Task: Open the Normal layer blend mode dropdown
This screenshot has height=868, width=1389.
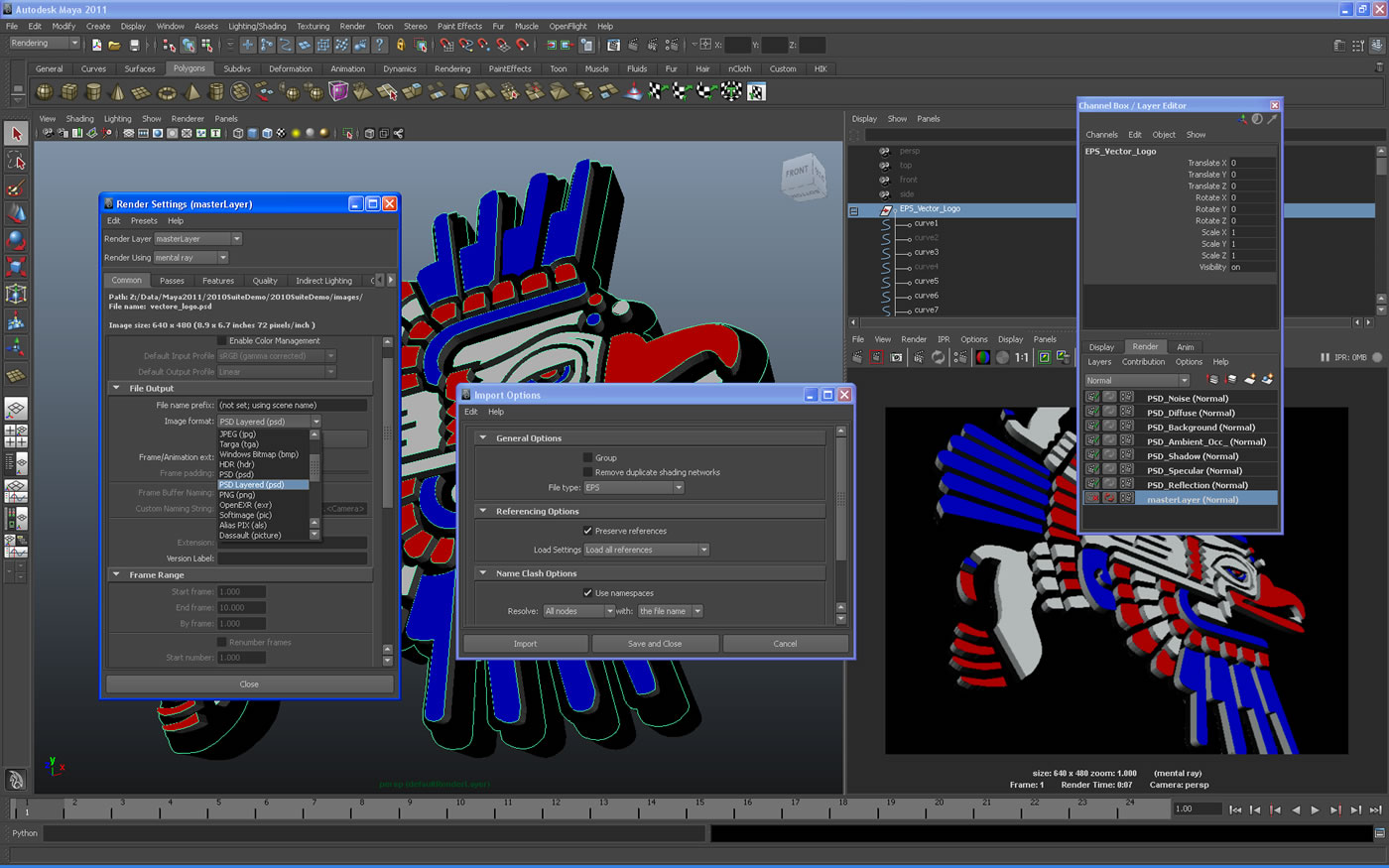Action: pyautogui.click(x=1137, y=380)
